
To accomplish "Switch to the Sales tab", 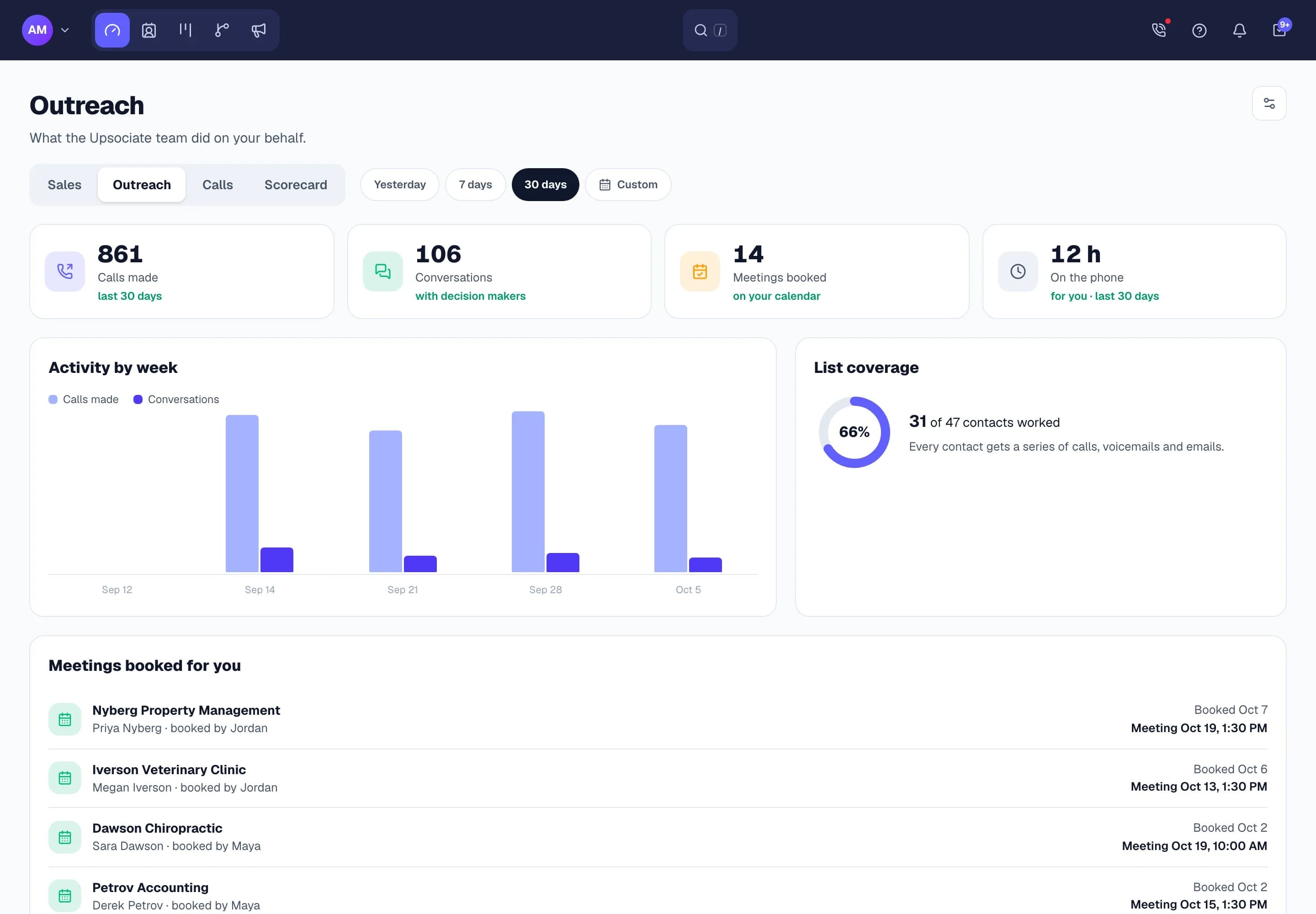I will 64,185.
